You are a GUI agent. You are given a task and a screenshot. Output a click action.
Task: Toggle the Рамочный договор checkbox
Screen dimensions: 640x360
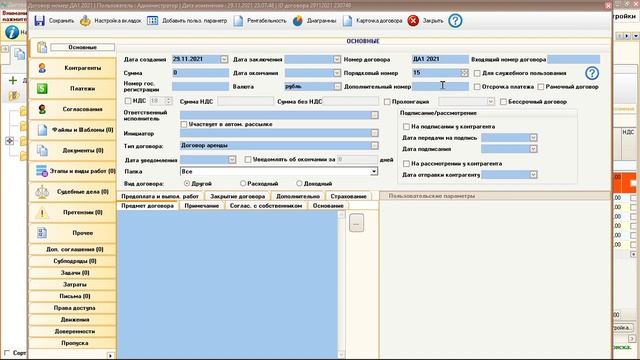[541, 87]
